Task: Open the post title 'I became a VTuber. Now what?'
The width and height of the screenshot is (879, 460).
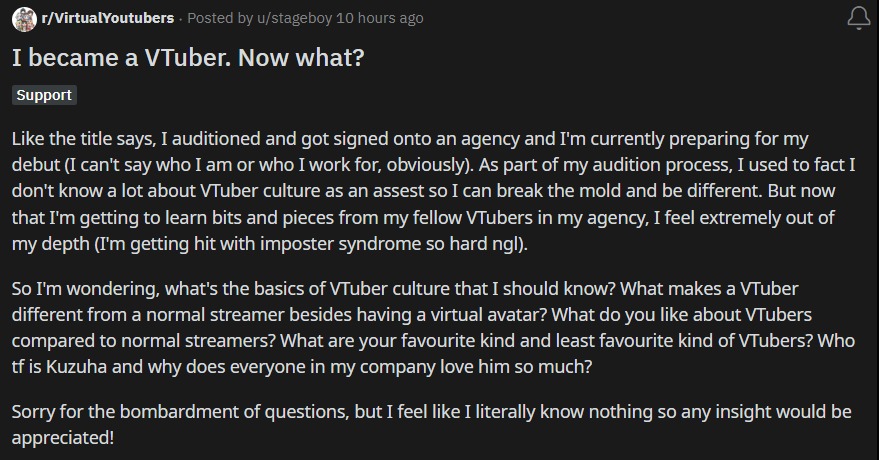Action: coord(188,58)
